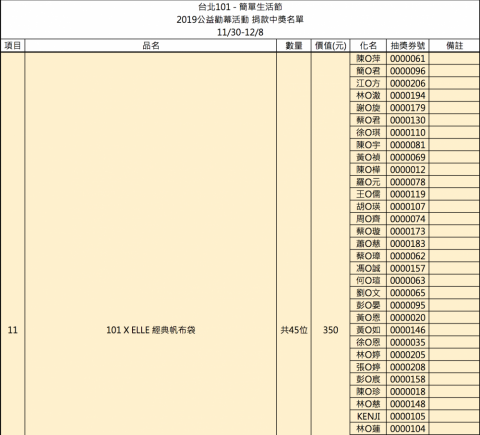Select ticket number 0000081

408,145
